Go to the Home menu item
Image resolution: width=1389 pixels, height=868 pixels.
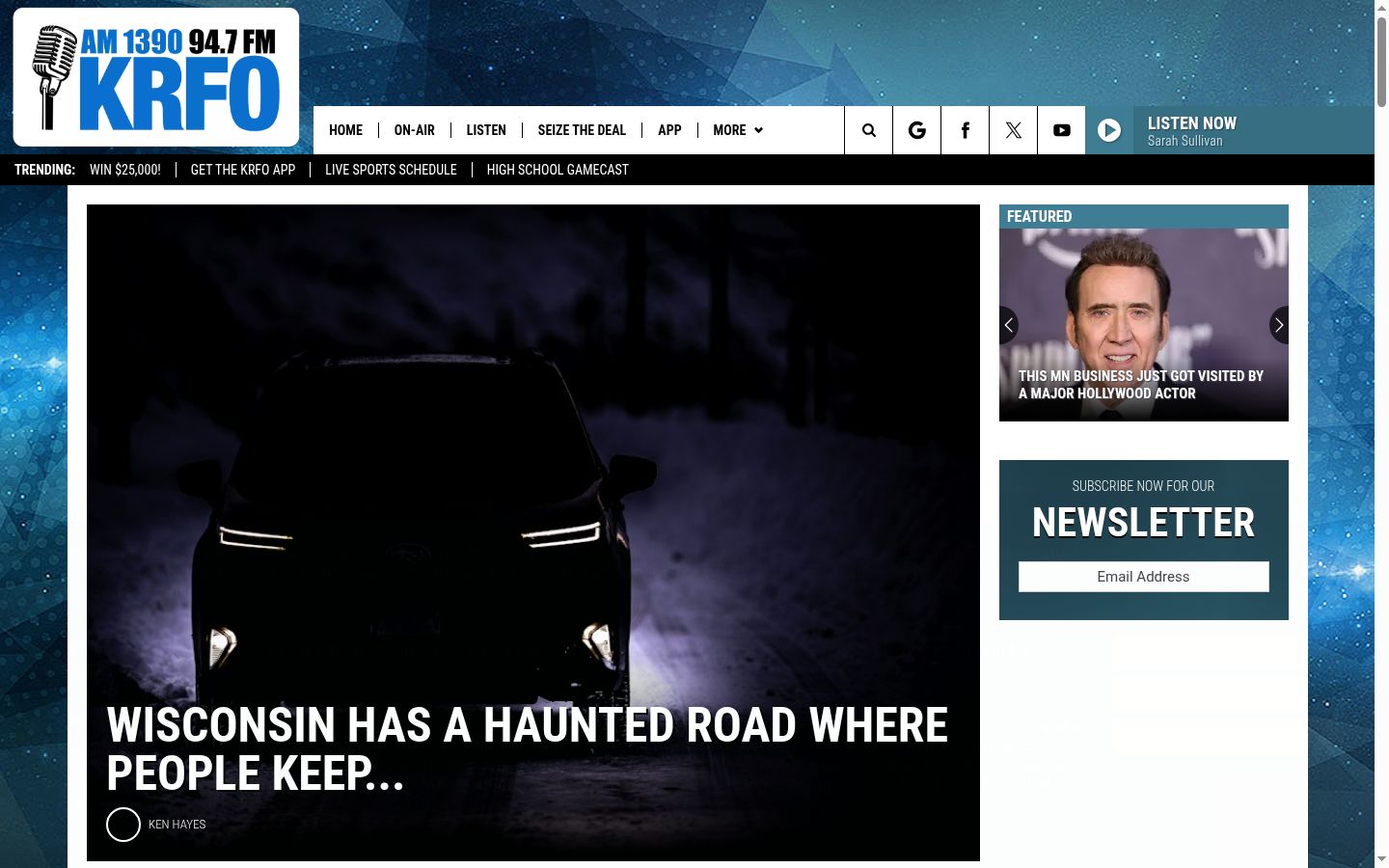click(345, 130)
